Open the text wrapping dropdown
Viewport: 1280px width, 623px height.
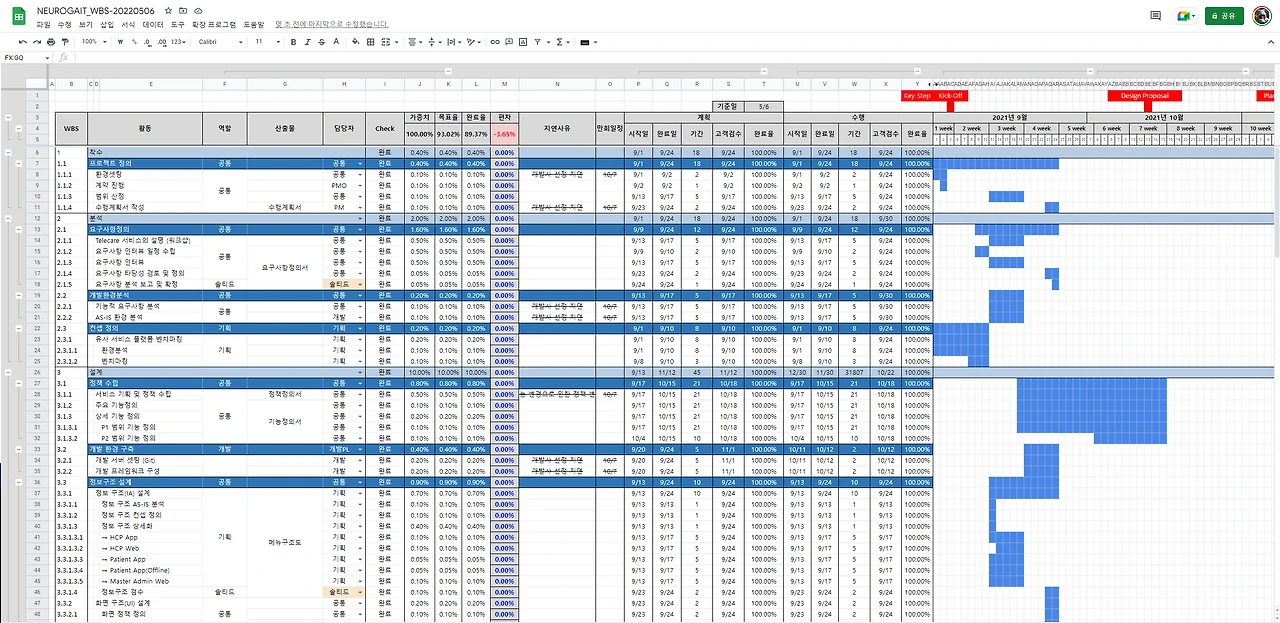454,42
